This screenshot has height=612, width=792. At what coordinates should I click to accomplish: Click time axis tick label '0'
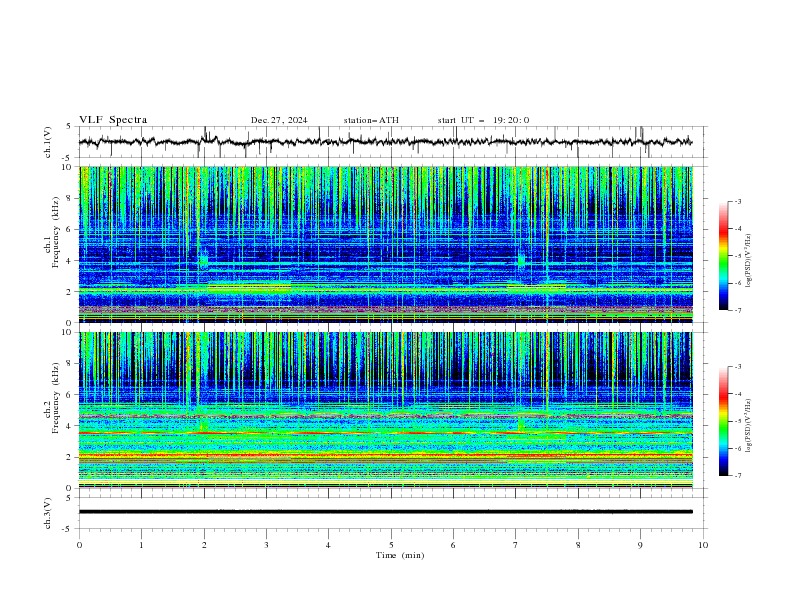coord(79,545)
